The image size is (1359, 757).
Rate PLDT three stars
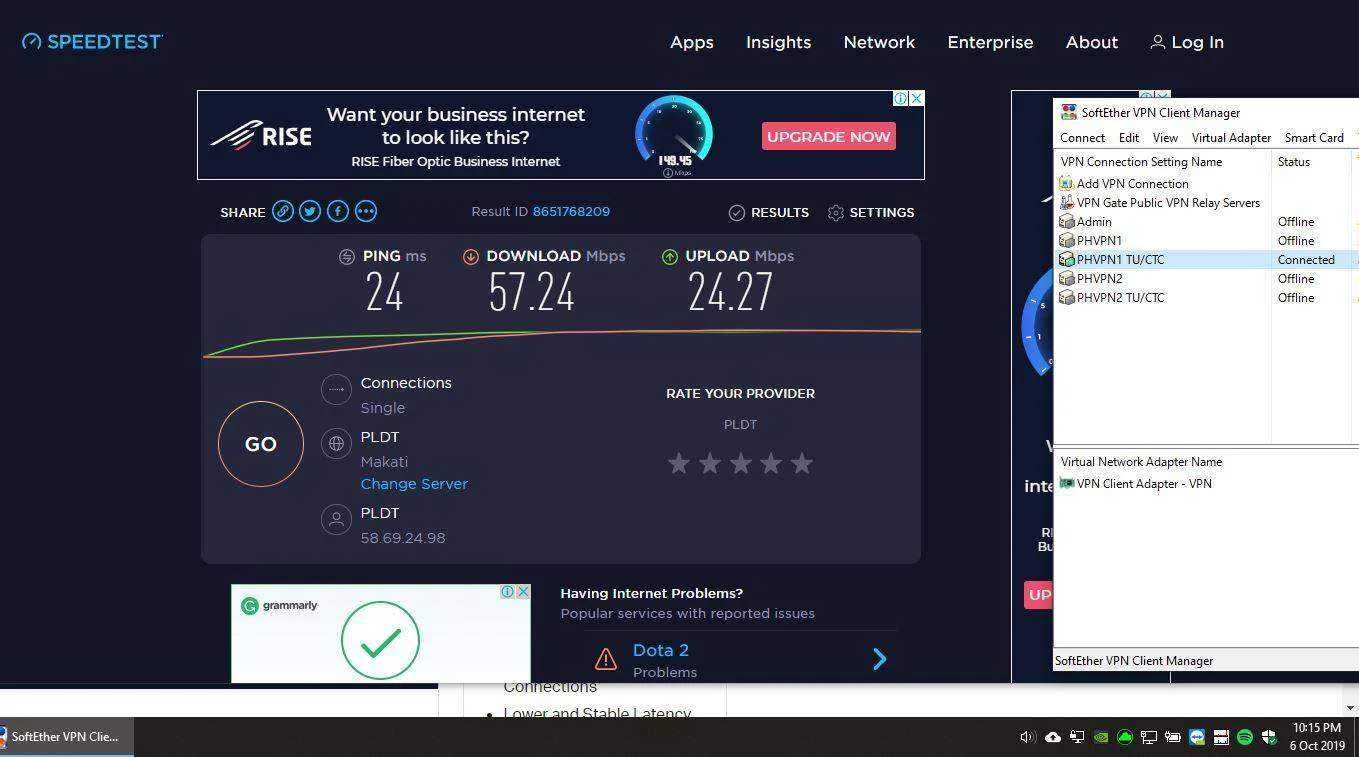pos(741,463)
